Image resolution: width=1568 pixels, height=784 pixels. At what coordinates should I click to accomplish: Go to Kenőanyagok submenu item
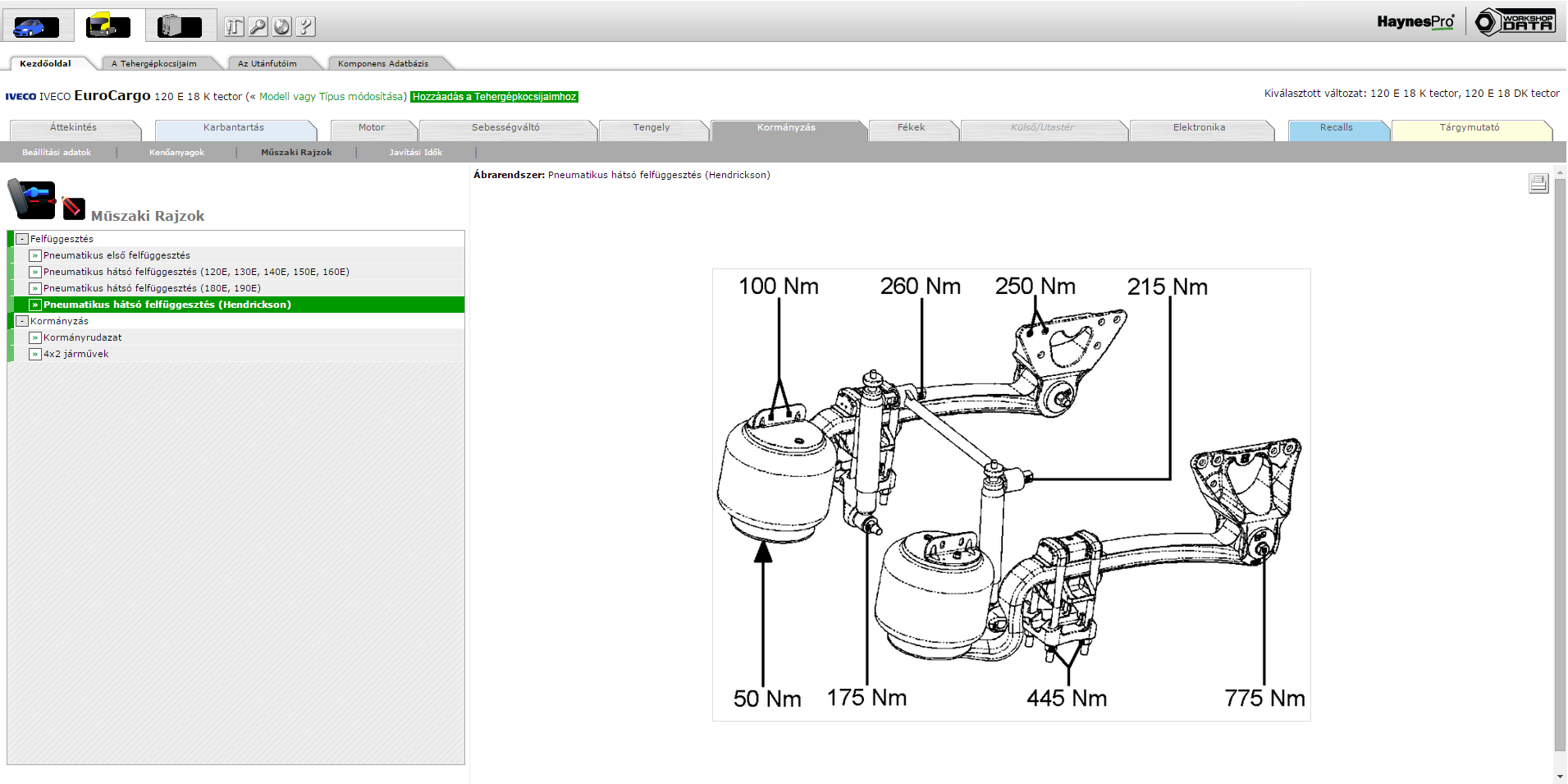(x=176, y=153)
